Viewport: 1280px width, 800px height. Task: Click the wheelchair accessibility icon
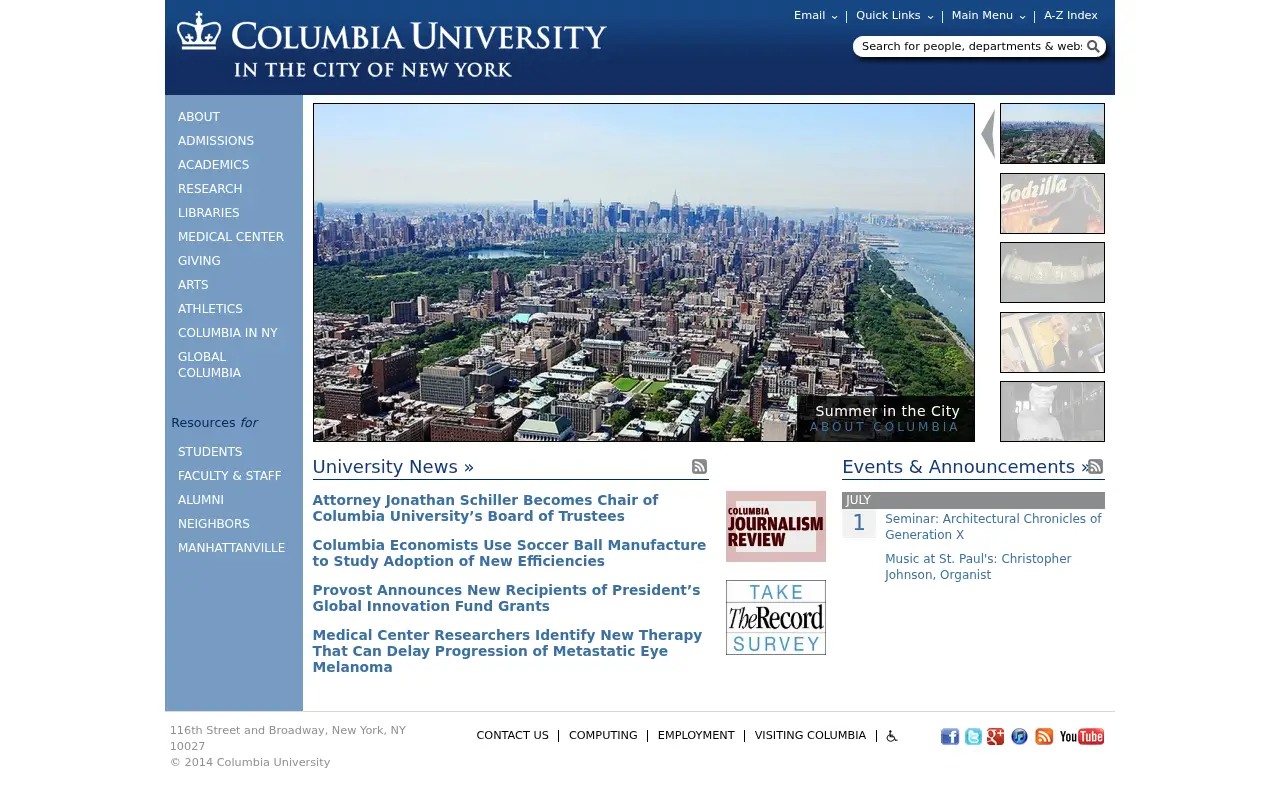coord(892,736)
